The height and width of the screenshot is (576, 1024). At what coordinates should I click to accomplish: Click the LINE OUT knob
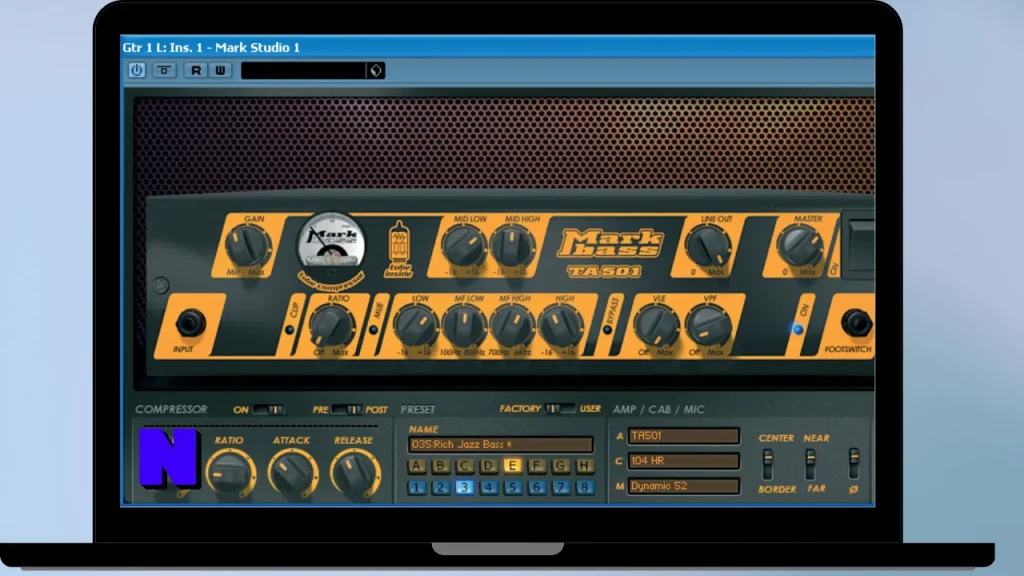[x=709, y=246]
